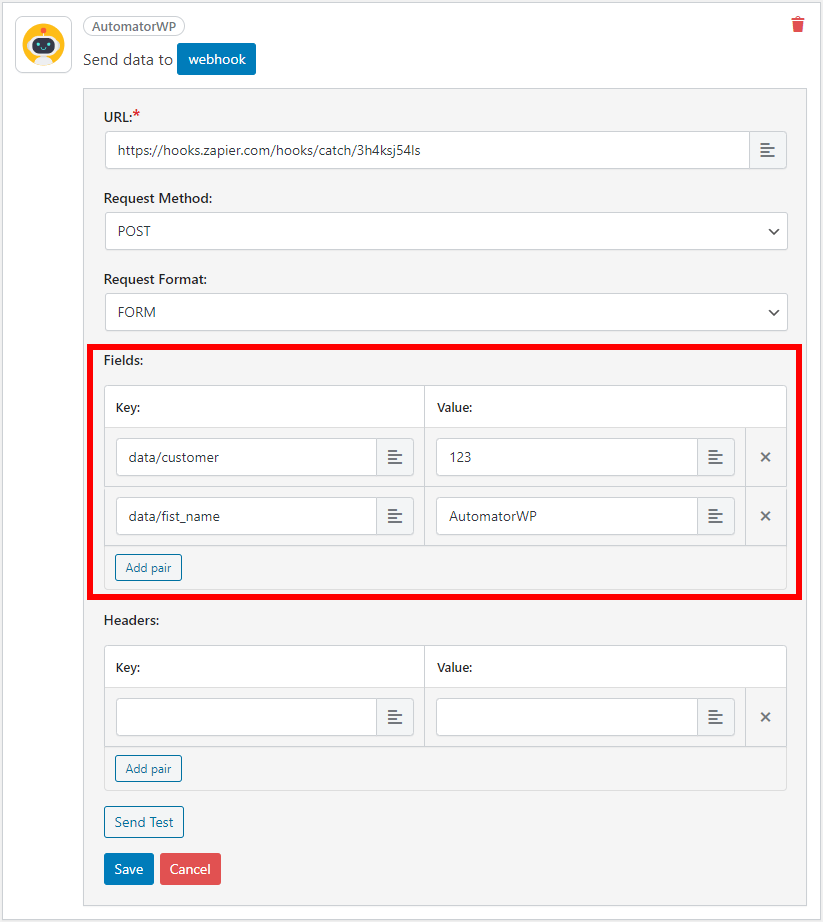
Task: Click into the URL input field
Action: pyautogui.click(x=400, y=149)
